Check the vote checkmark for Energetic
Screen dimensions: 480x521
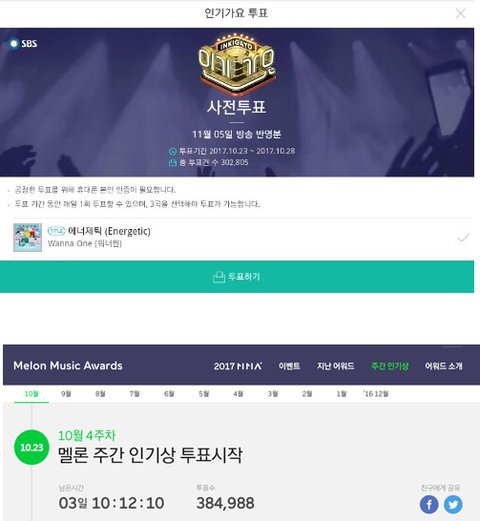463,237
